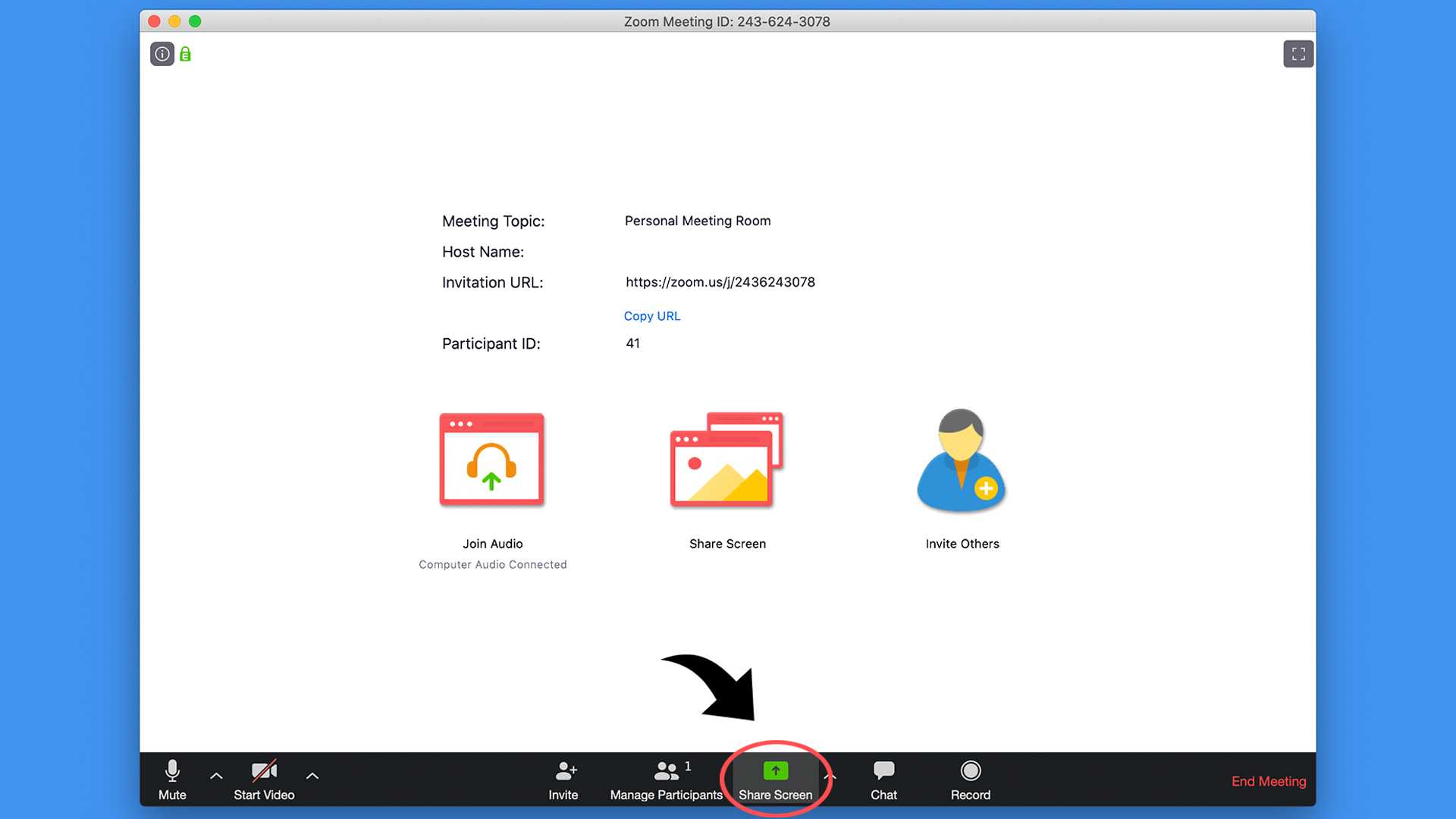
Task: Click the Invite Others person icon
Action: (x=961, y=460)
